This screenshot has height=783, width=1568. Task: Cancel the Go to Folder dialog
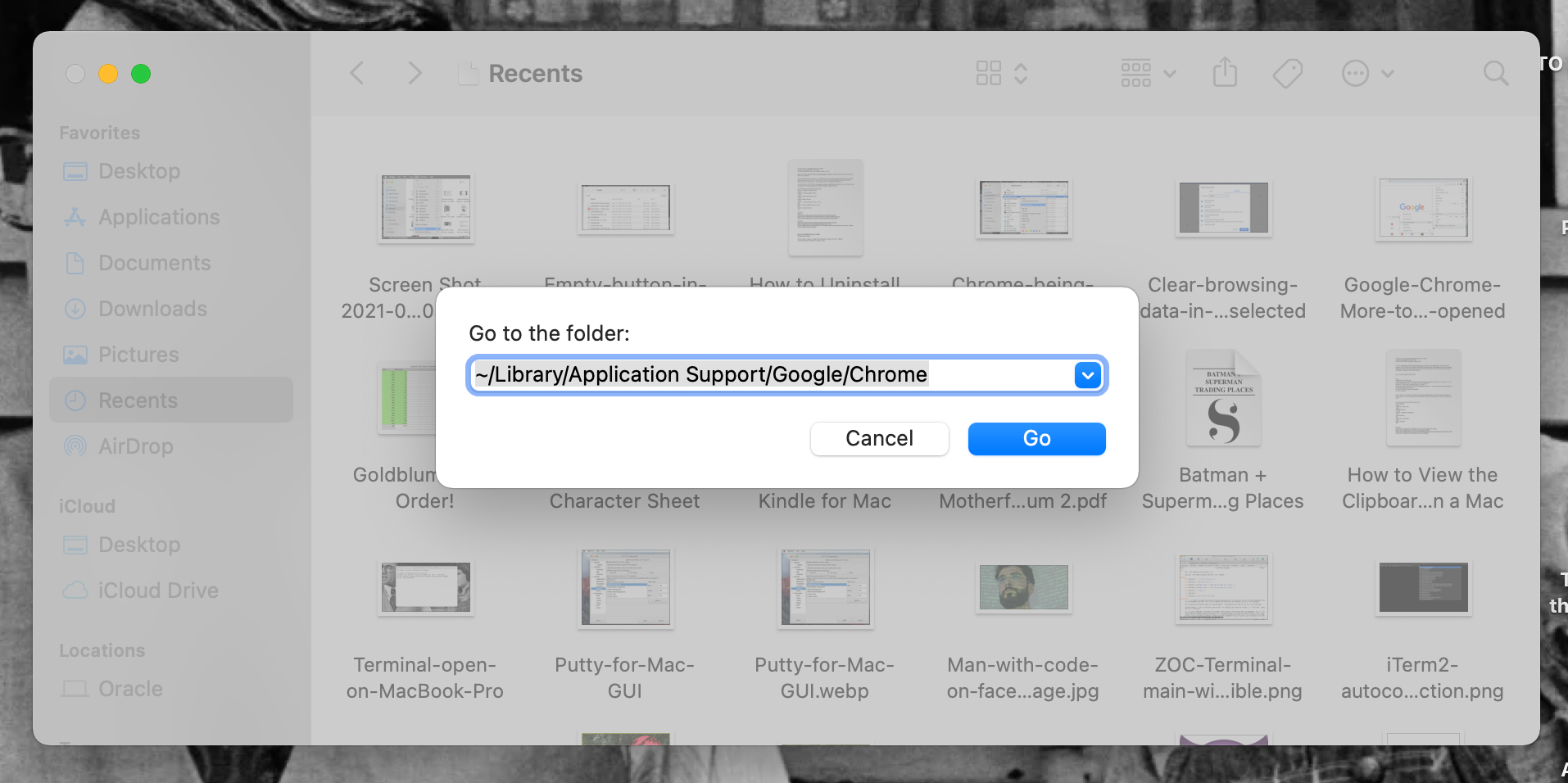click(879, 438)
